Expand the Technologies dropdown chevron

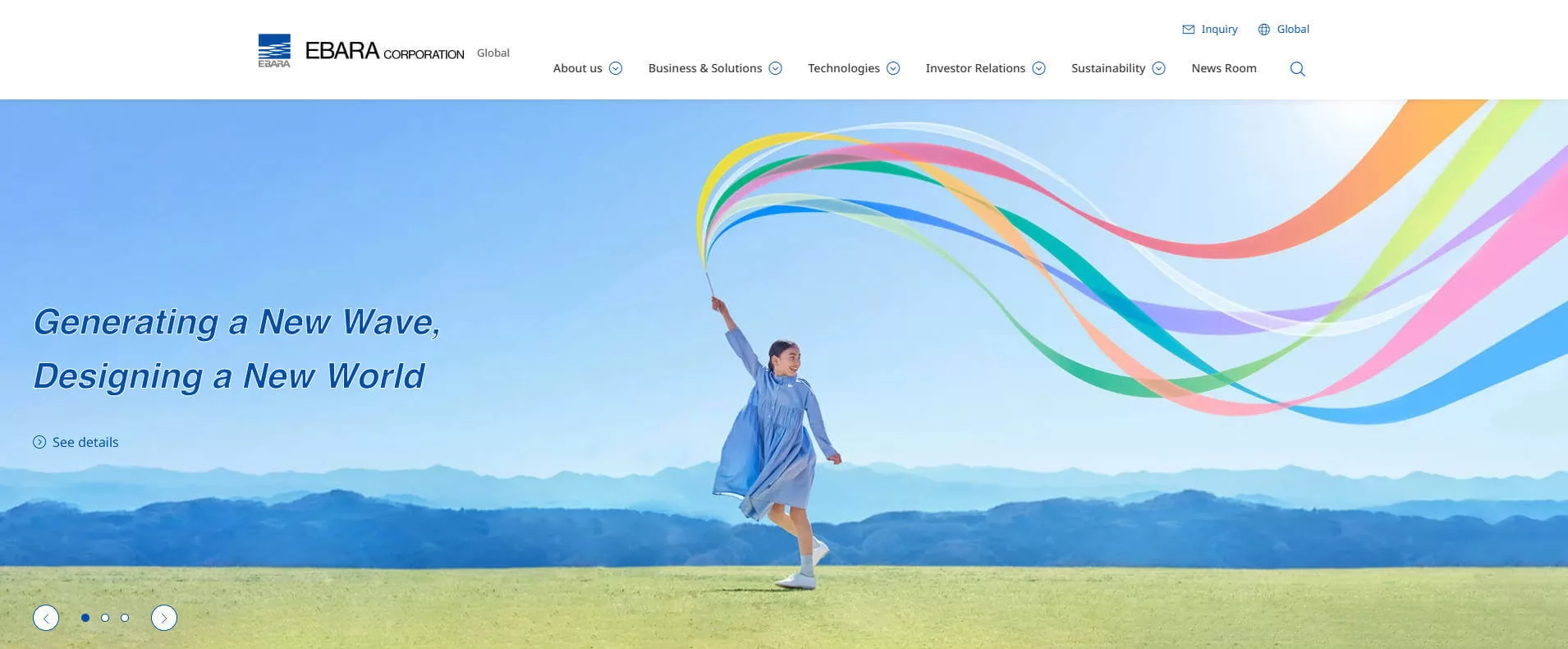pos(893,68)
